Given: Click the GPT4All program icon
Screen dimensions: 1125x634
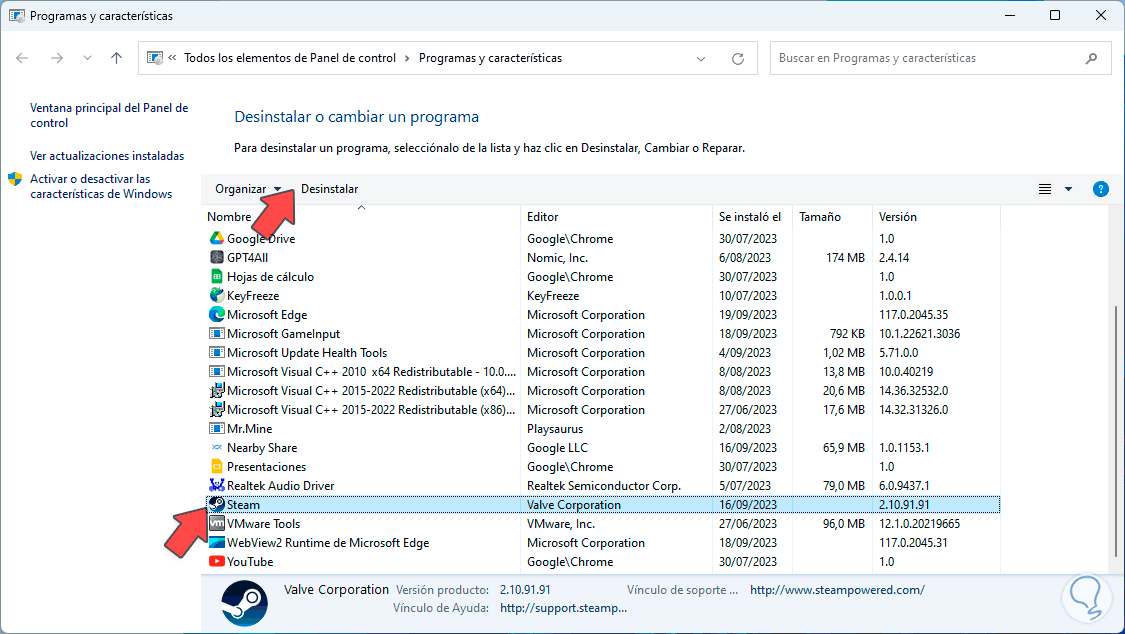Looking at the screenshot, I should tap(216, 257).
